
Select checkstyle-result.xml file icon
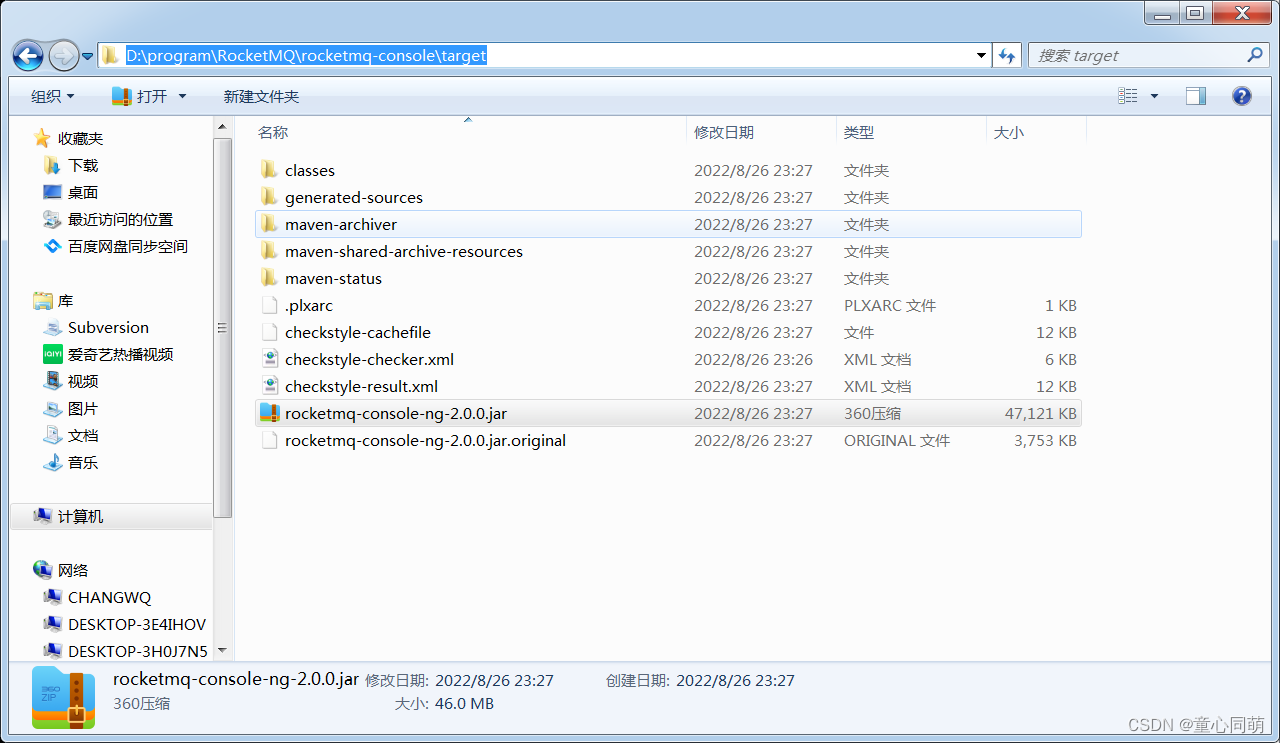268,386
